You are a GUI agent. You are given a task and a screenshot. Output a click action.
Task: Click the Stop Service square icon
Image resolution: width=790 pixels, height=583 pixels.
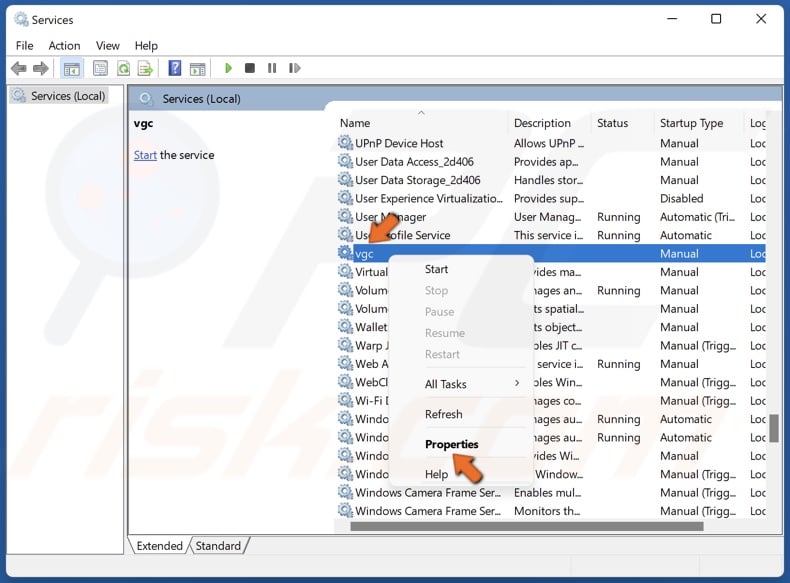click(249, 68)
